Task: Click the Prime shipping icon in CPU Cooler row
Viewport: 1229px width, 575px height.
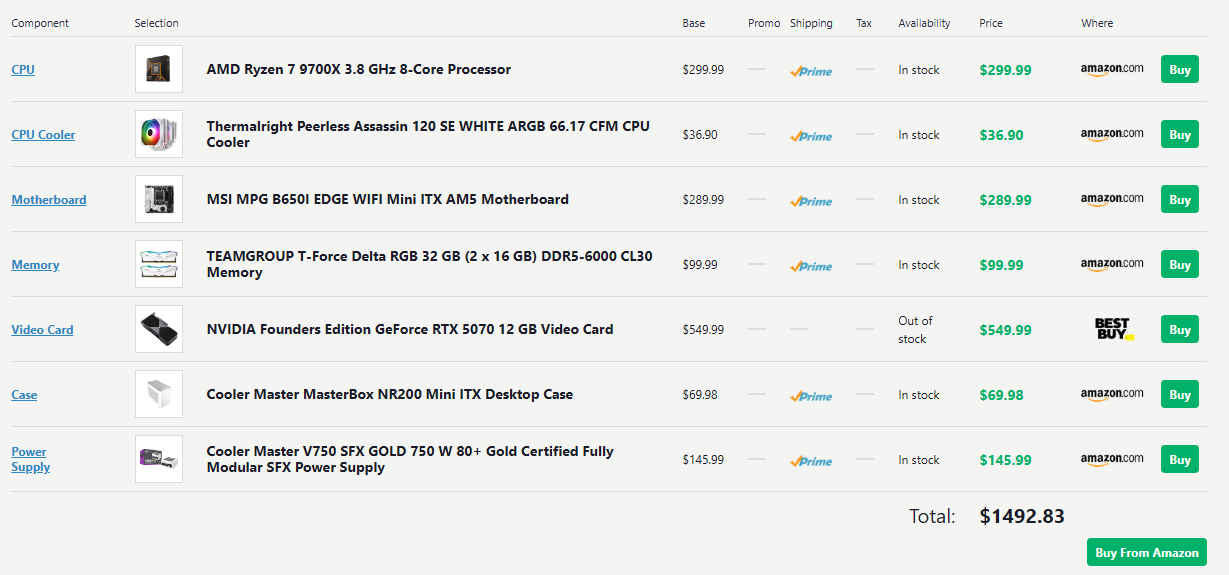Action: point(811,136)
